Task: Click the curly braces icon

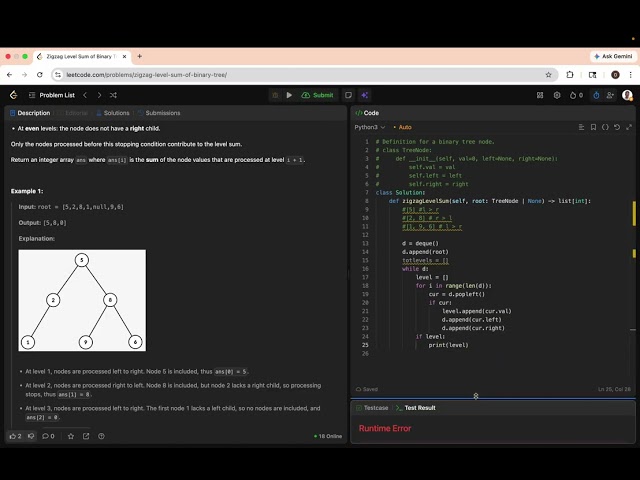Action: coord(605,127)
